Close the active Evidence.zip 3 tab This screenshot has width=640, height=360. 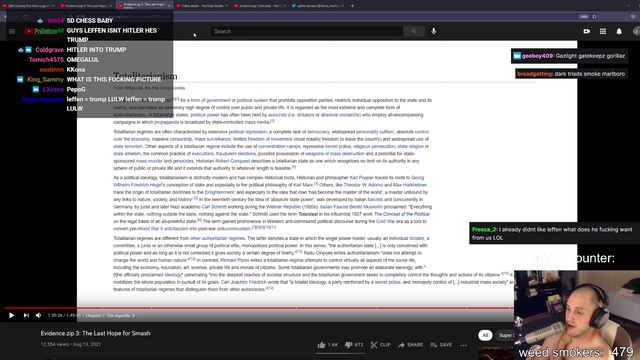[169, 6]
